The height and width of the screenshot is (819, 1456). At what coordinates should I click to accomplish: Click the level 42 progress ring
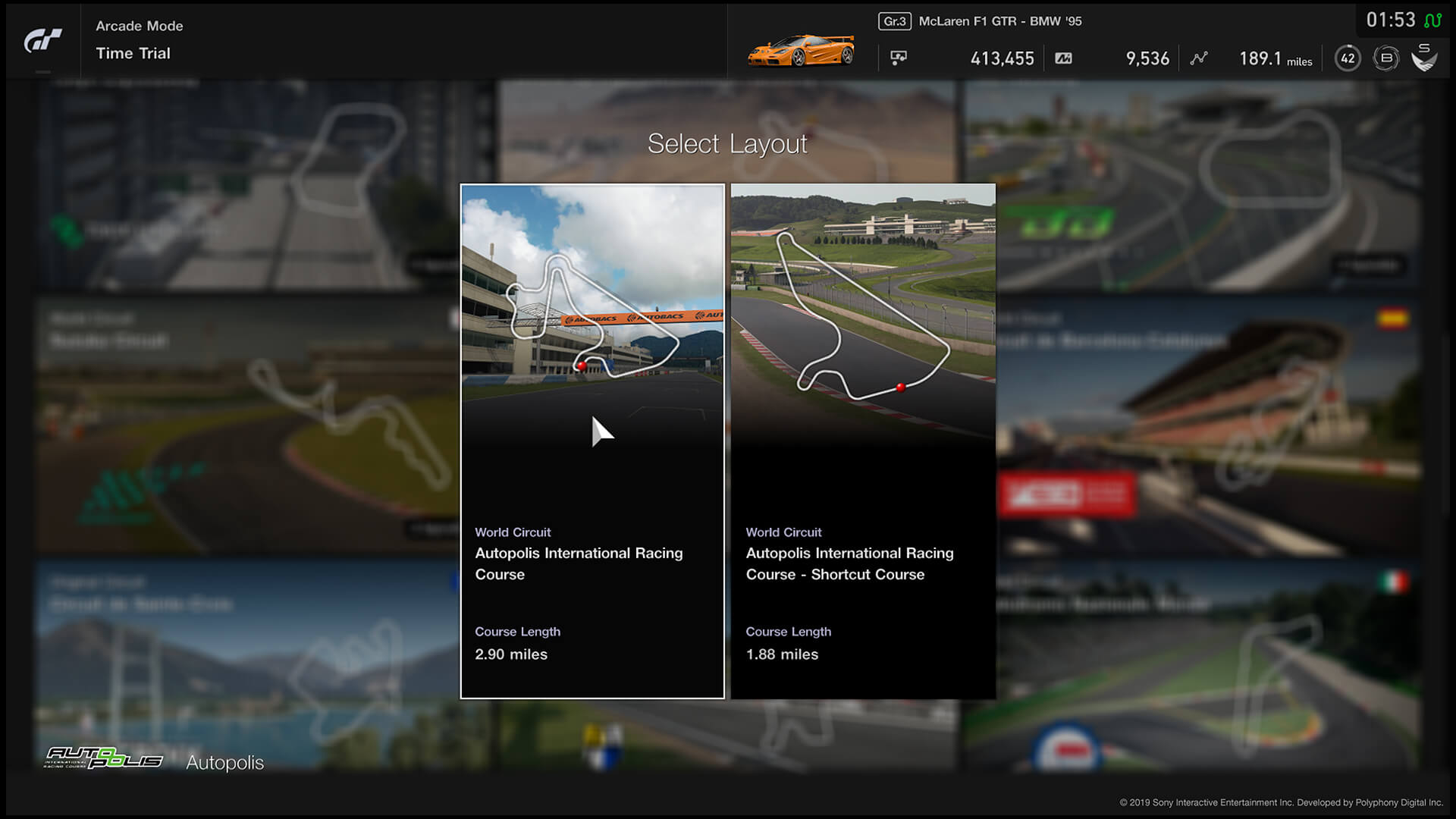click(x=1348, y=58)
